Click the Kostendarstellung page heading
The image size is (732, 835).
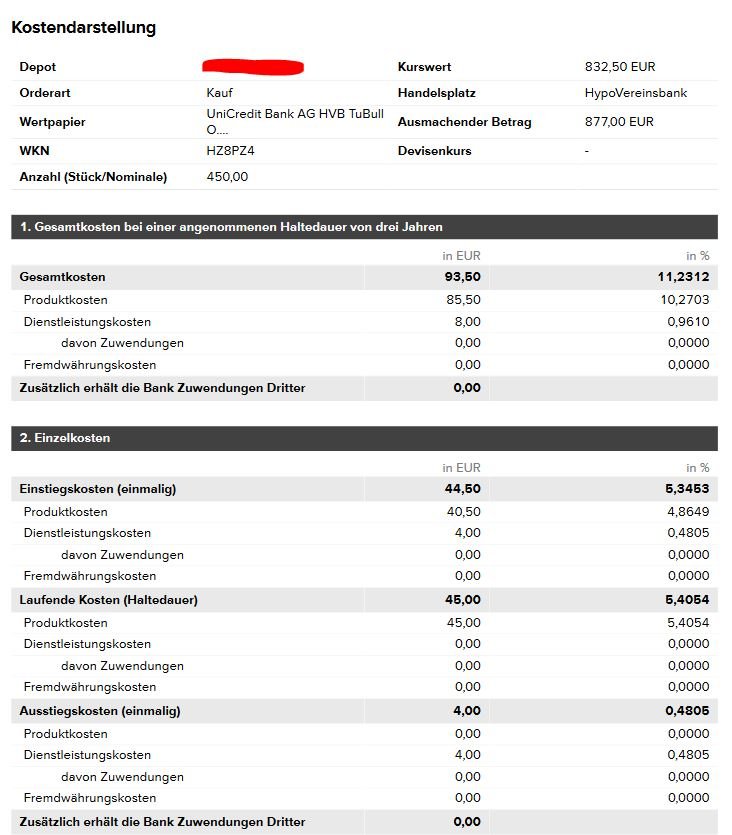click(84, 28)
